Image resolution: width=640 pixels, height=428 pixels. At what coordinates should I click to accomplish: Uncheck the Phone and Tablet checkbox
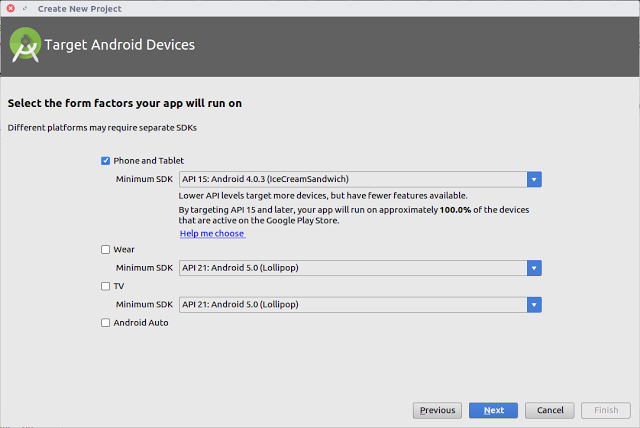point(105,160)
